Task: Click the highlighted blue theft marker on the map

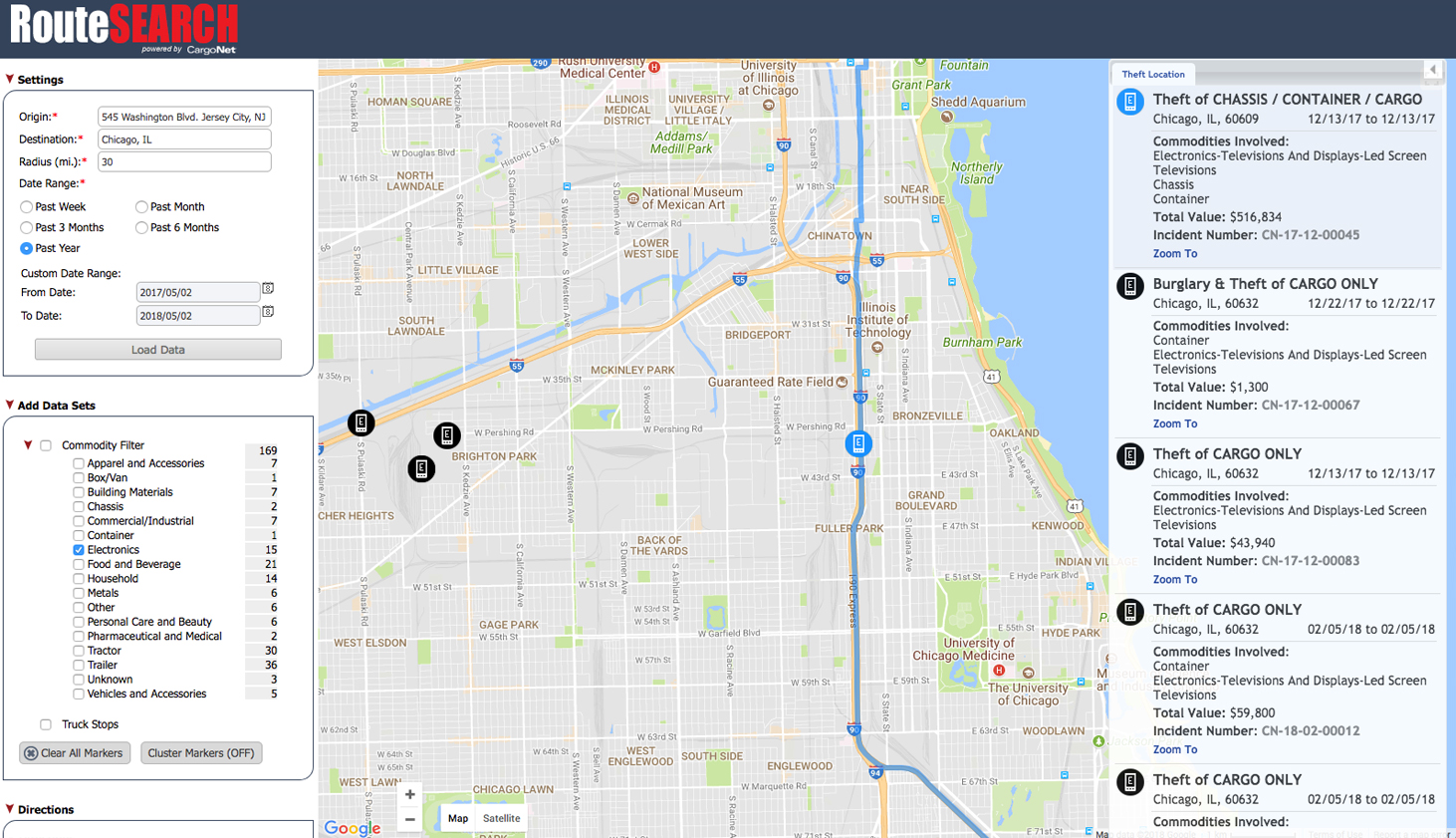Action: (x=857, y=443)
